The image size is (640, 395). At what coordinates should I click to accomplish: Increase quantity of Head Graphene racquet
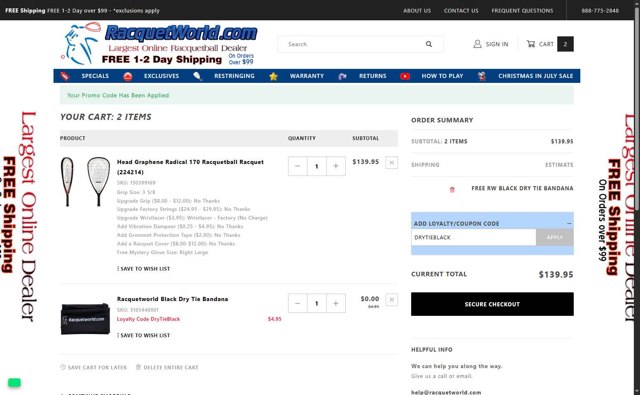point(336,166)
